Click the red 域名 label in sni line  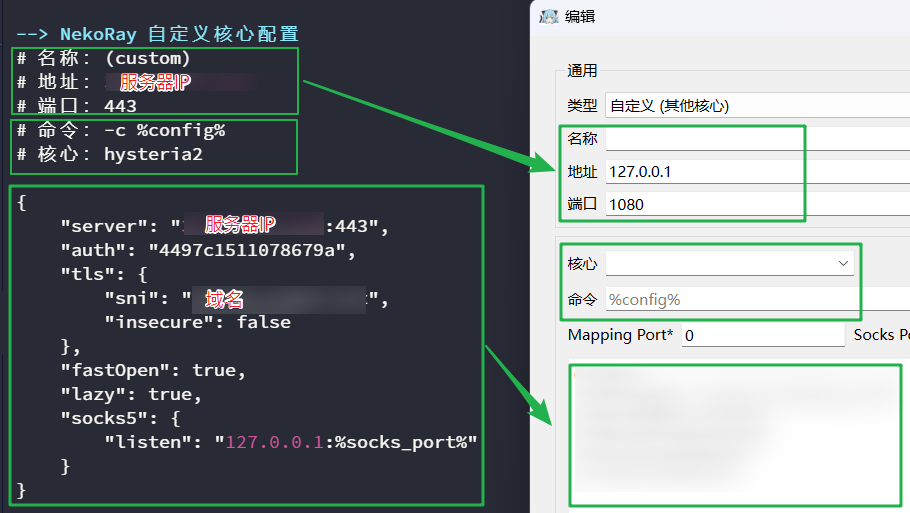(x=224, y=299)
